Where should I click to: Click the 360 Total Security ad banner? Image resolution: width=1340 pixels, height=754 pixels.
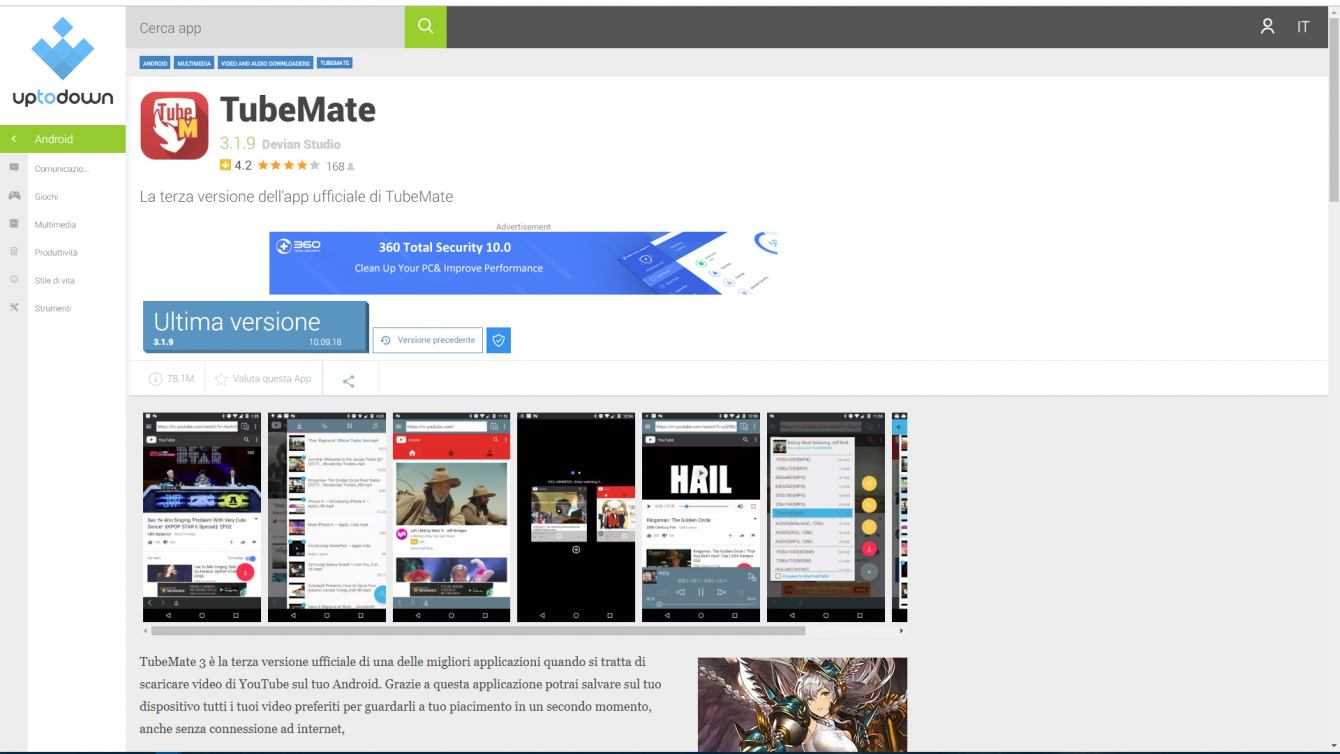point(523,263)
